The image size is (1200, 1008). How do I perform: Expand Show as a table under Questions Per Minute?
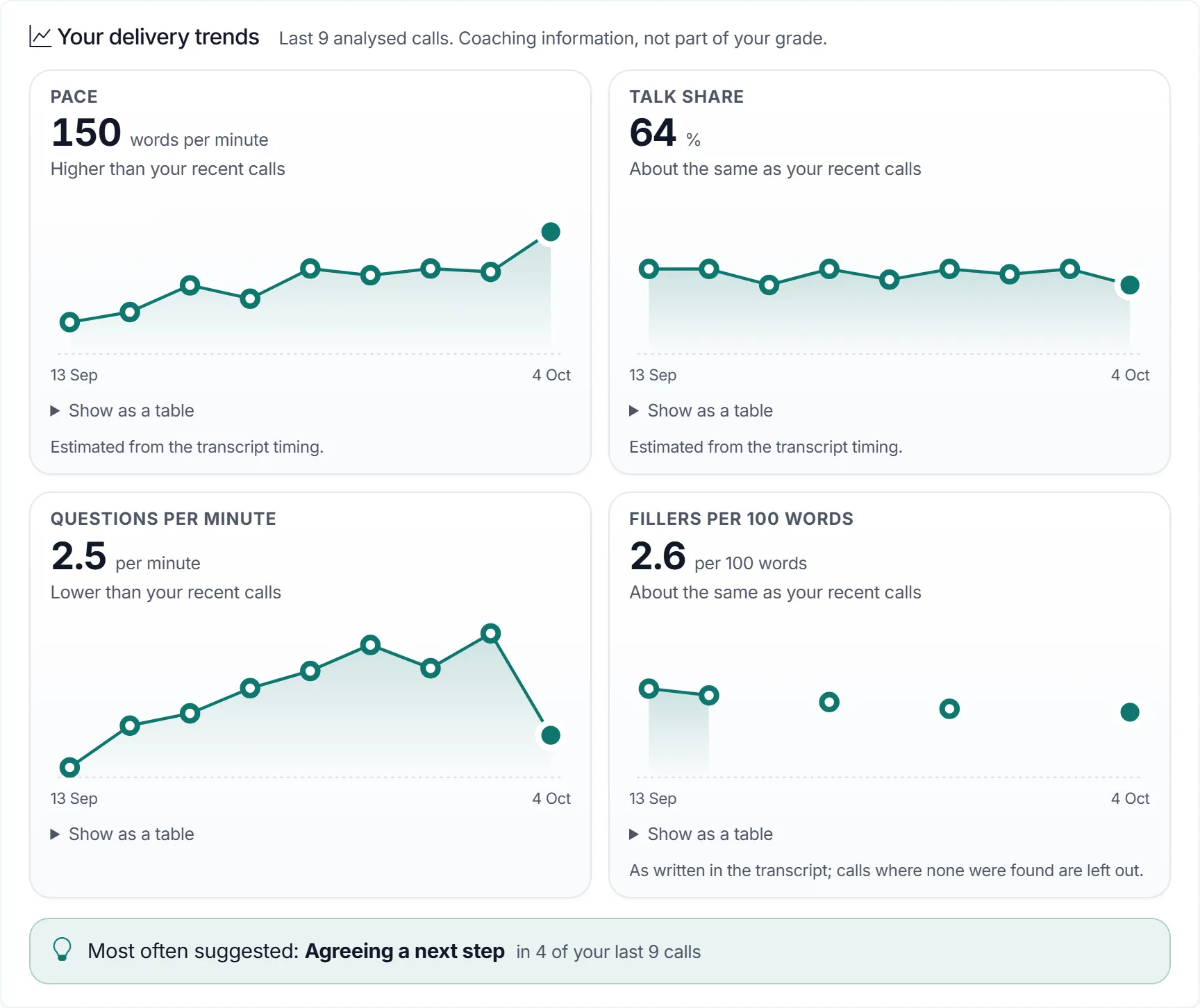122,834
